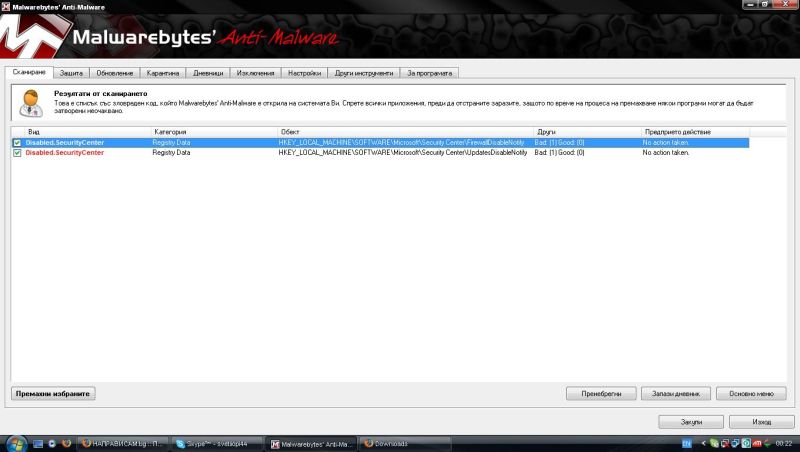Open the Настройки tab
Image resolution: width=800 pixels, height=452 pixels.
[304, 73]
